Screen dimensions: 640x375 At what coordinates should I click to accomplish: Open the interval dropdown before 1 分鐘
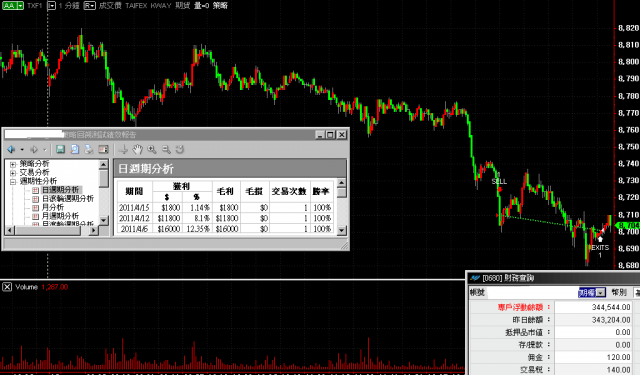(x=51, y=6)
